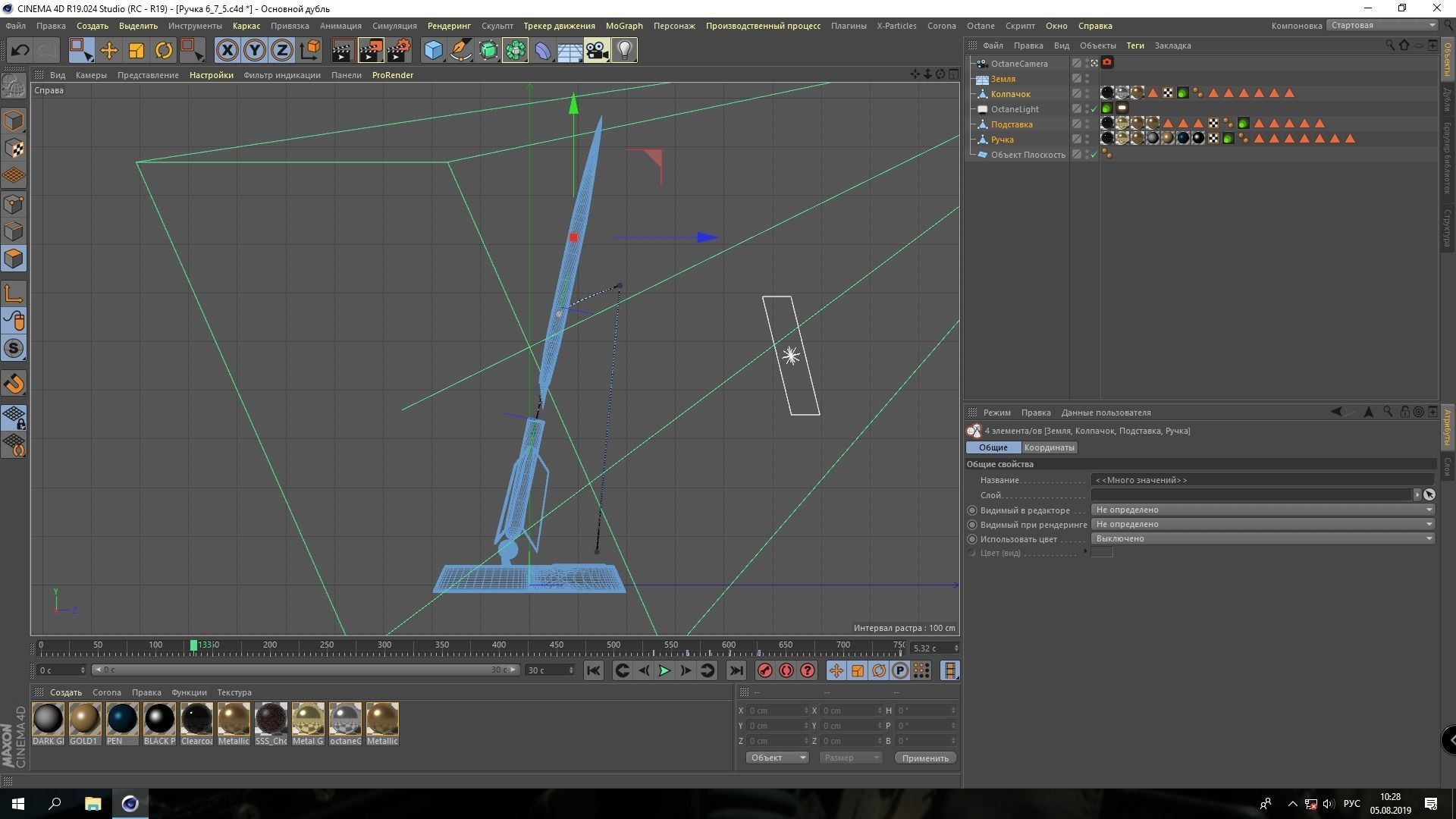Viewport: 1456px width, 819px height.
Task: Play the animation forward
Action: point(664,670)
